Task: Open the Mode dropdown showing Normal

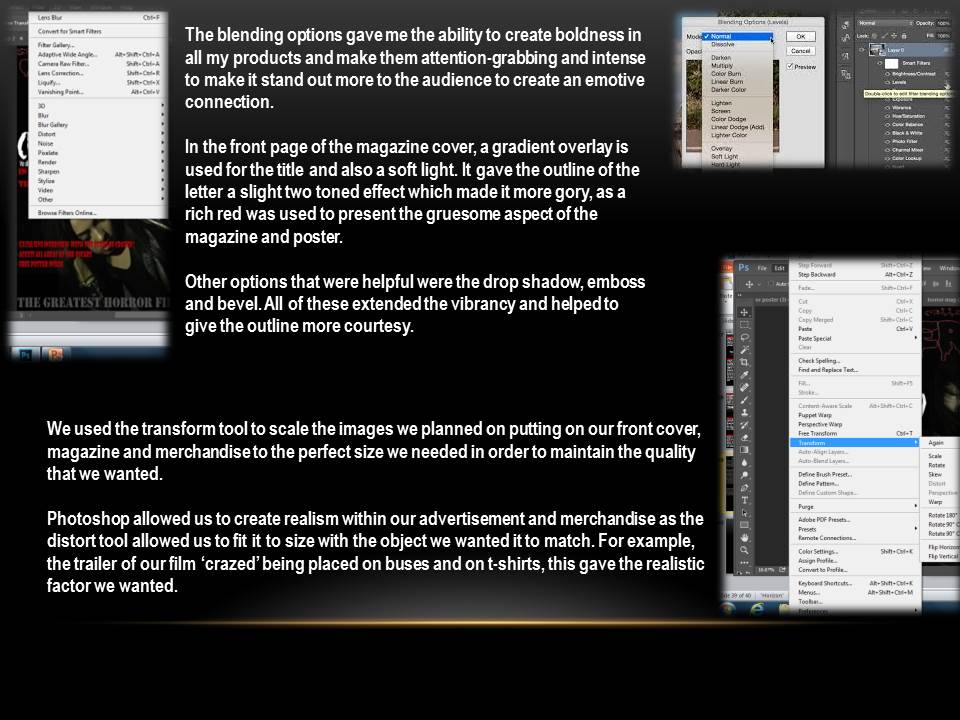Action: [x=738, y=37]
